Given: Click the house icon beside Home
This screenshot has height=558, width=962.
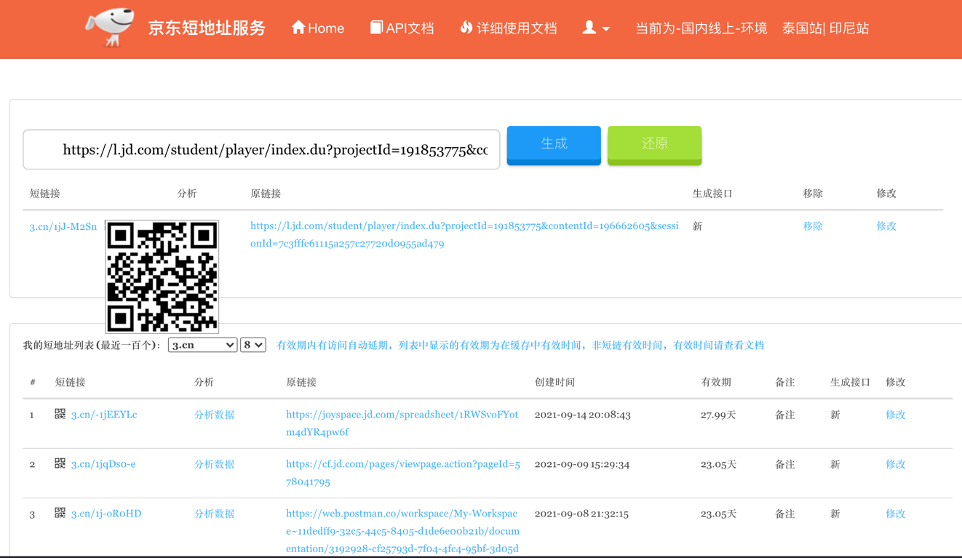Looking at the screenshot, I should [x=298, y=28].
